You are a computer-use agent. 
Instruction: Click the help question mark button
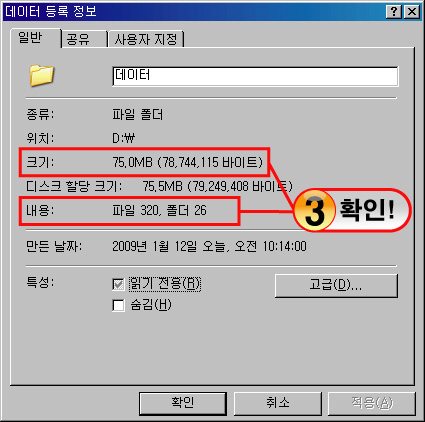tap(394, 12)
